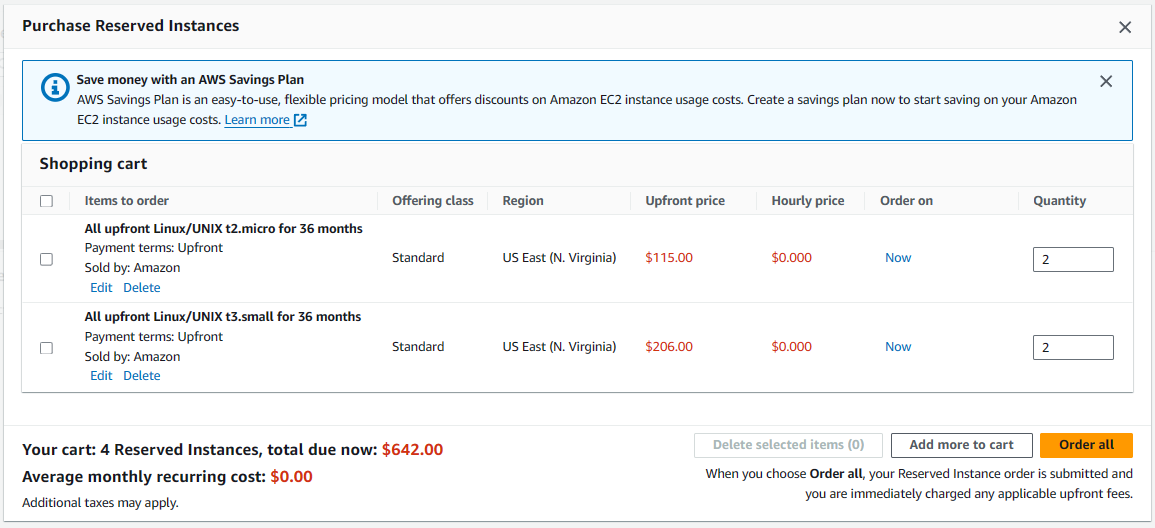Viewport: 1155px width, 528px height.
Task: Click Delete selected items button
Action: click(788, 445)
